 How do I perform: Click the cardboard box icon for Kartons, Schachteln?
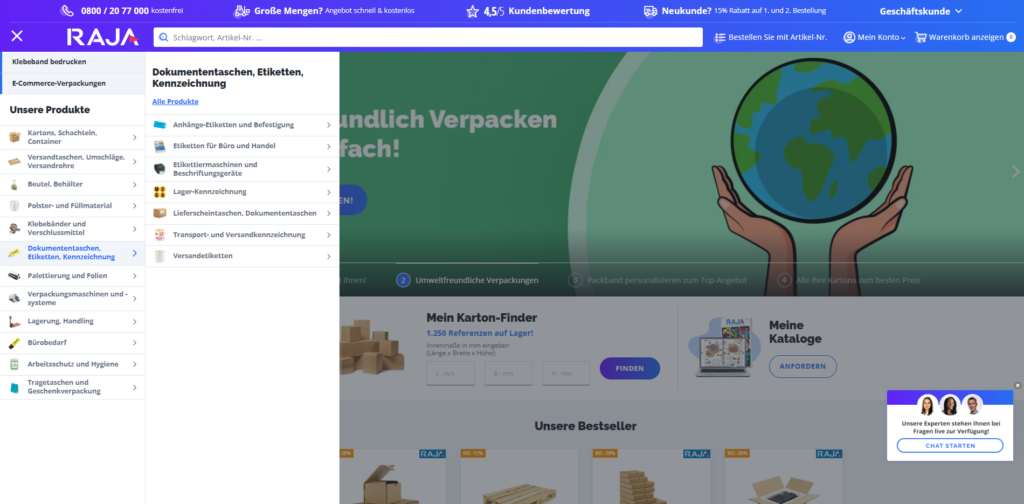click(14, 137)
